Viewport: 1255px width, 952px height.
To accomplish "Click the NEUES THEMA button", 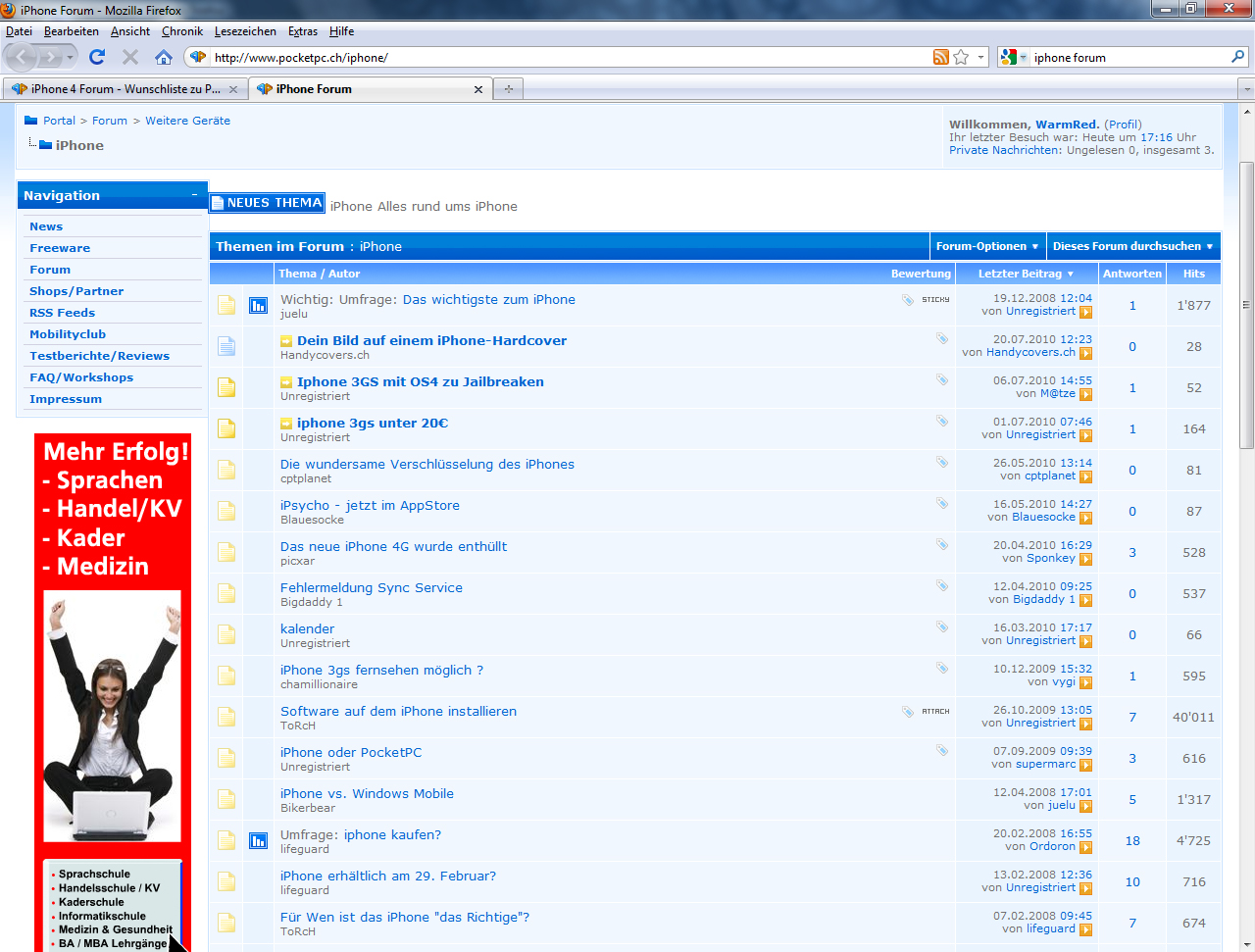I will (267, 203).
